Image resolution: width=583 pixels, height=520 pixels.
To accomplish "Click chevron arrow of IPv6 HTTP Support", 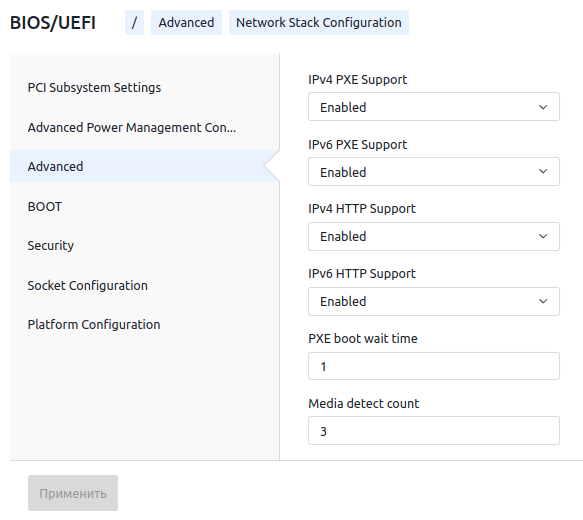I will [543, 301].
